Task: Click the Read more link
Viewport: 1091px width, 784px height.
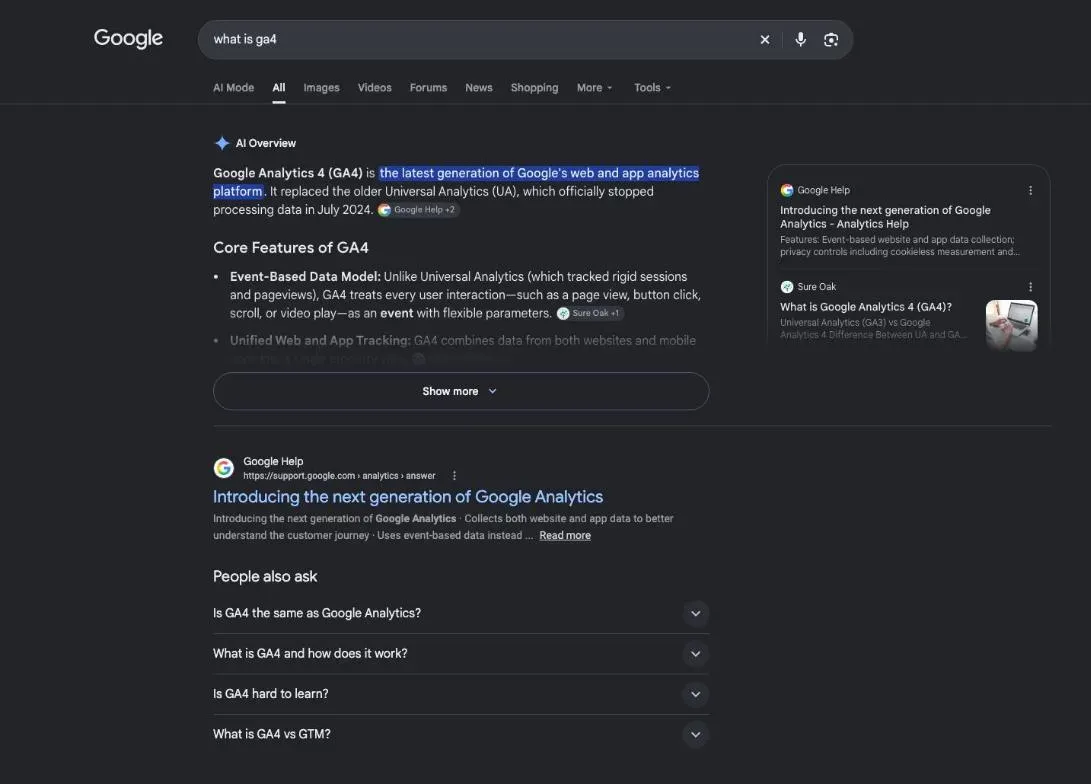Action: (565, 535)
